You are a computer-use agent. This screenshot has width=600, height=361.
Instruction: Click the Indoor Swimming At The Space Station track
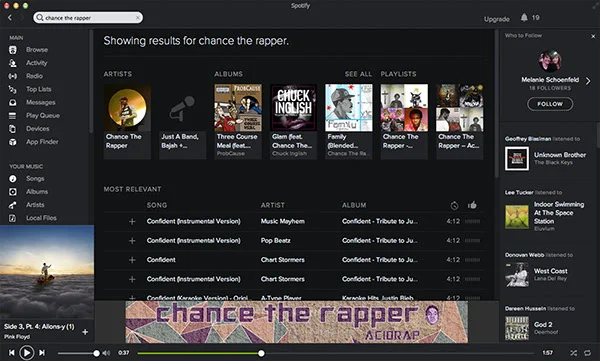[x=559, y=213]
